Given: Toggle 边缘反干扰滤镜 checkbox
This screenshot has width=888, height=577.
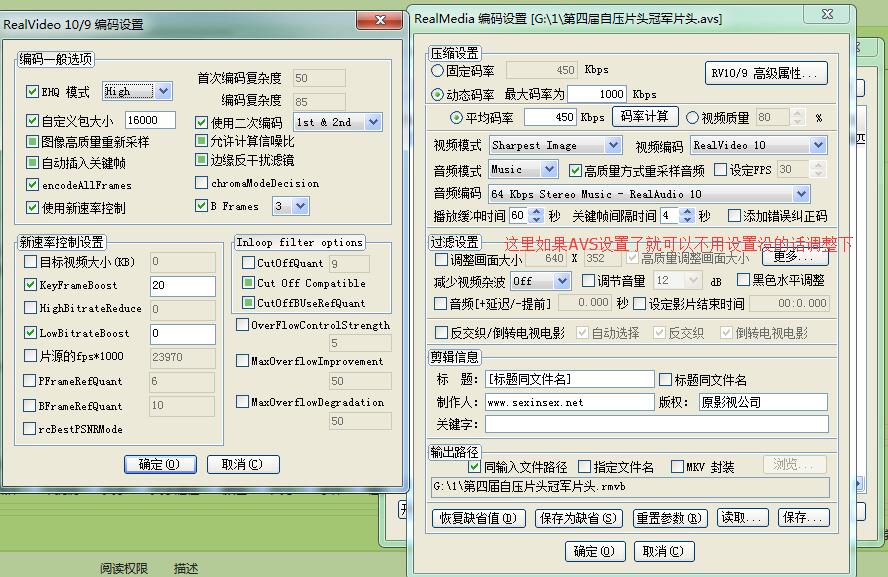Looking at the screenshot, I should point(201,160).
